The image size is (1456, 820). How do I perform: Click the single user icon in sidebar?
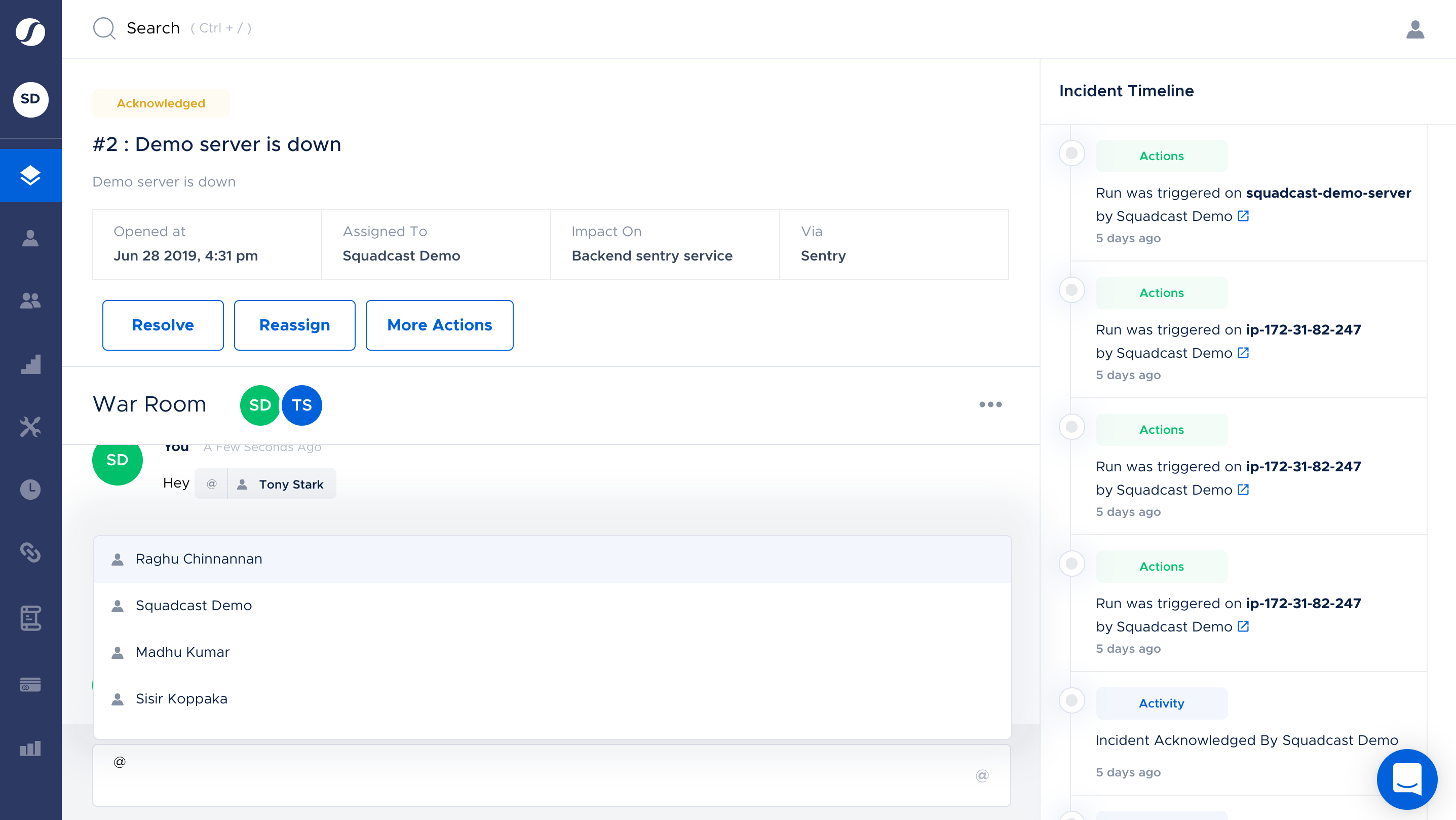(30, 238)
